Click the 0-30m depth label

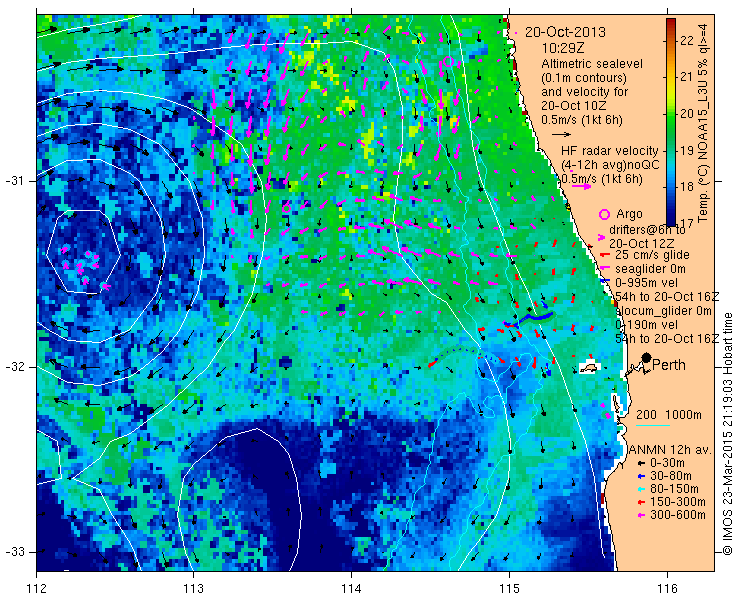pyautogui.click(x=667, y=463)
